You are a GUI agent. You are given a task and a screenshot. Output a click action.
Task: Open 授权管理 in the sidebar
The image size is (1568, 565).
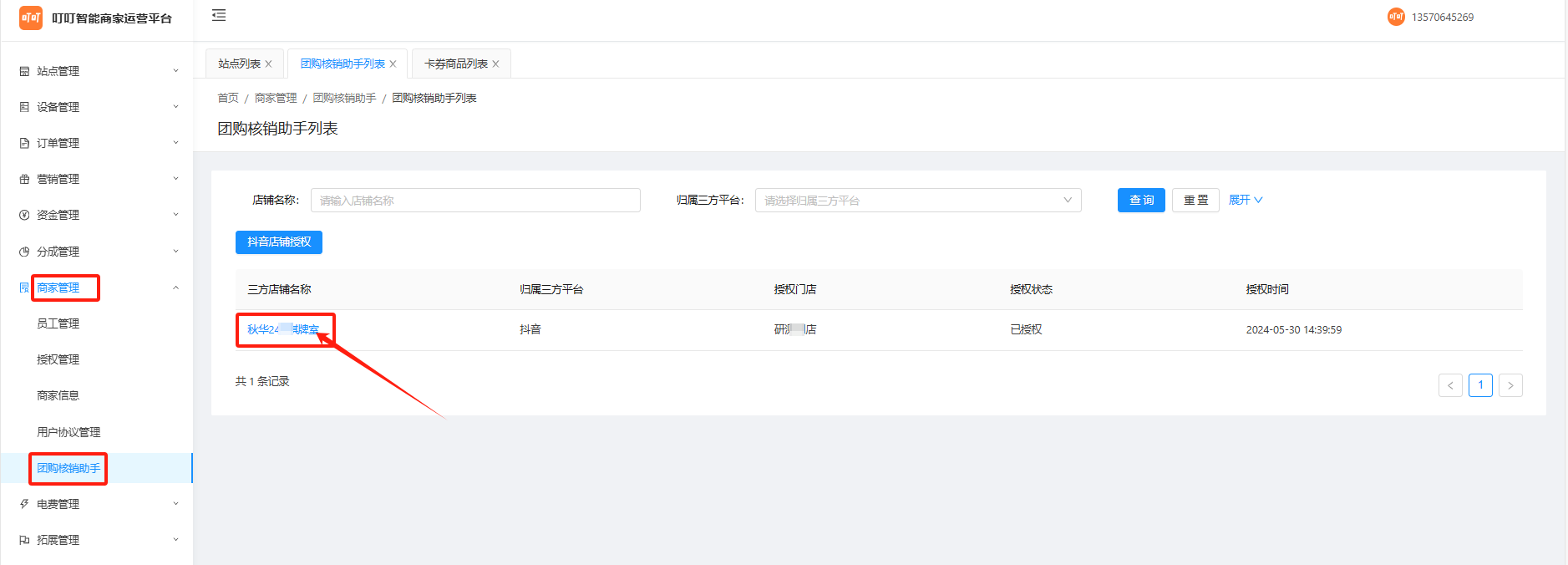click(x=58, y=359)
